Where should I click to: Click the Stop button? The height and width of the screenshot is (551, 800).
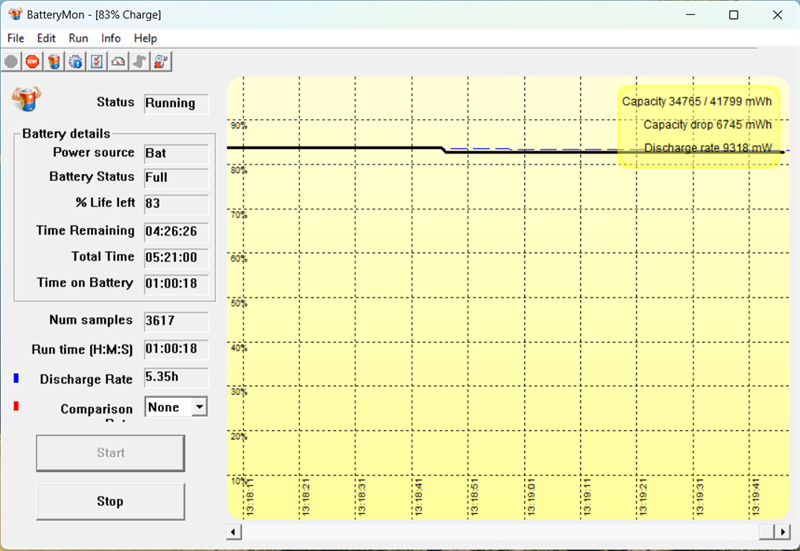(110, 502)
